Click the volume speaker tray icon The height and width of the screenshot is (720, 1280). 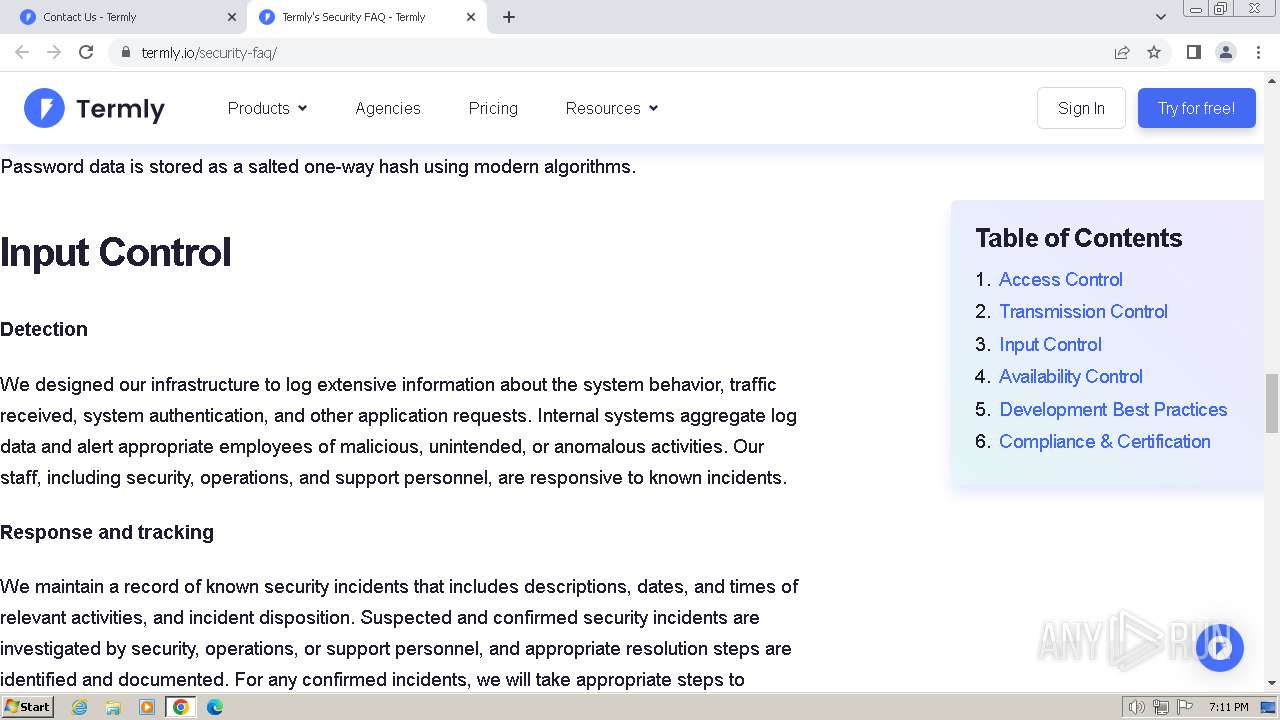pyautogui.click(x=1136, y=707)
